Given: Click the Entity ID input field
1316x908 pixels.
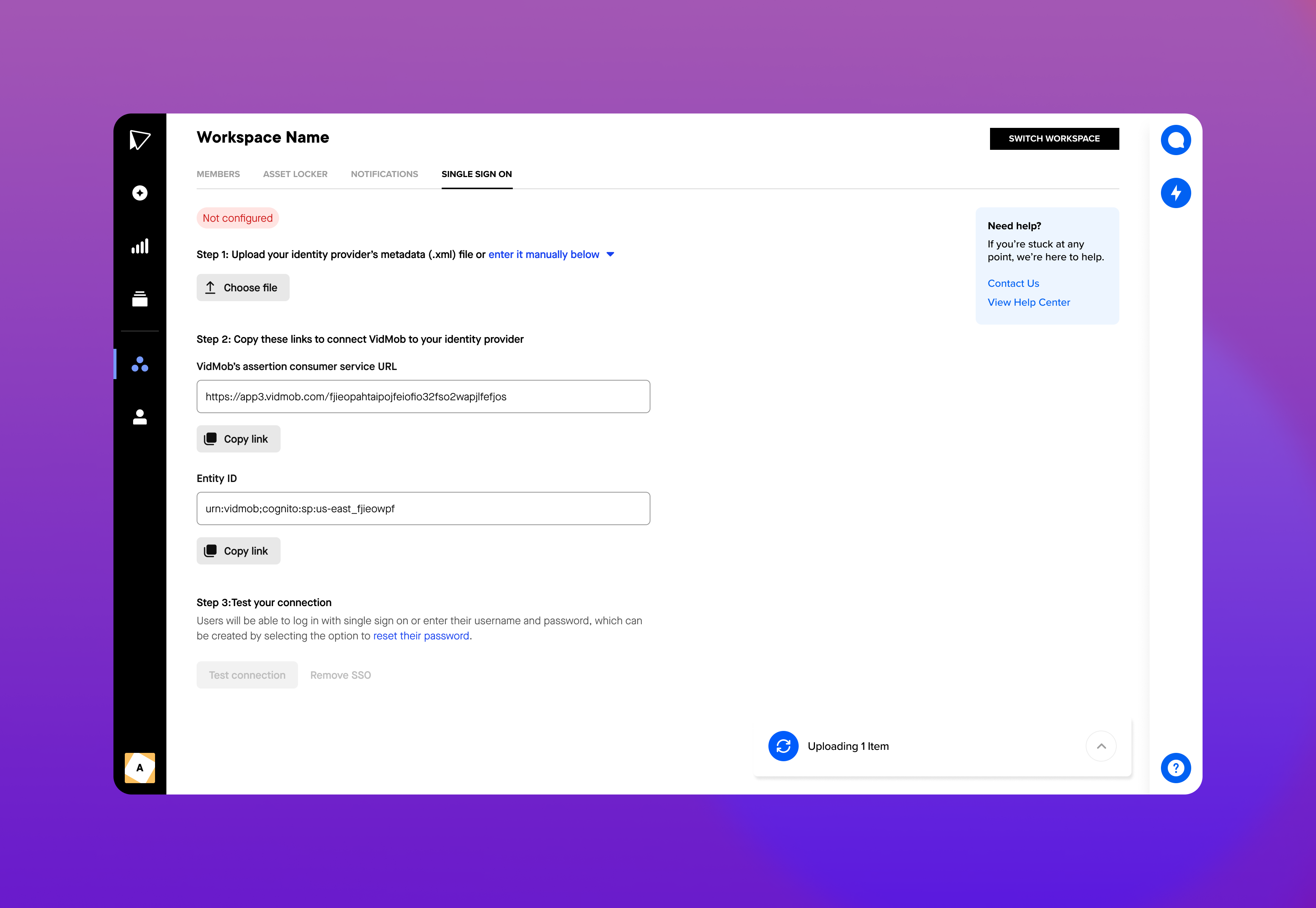Looking at the screenshot, I should (423, 508).
